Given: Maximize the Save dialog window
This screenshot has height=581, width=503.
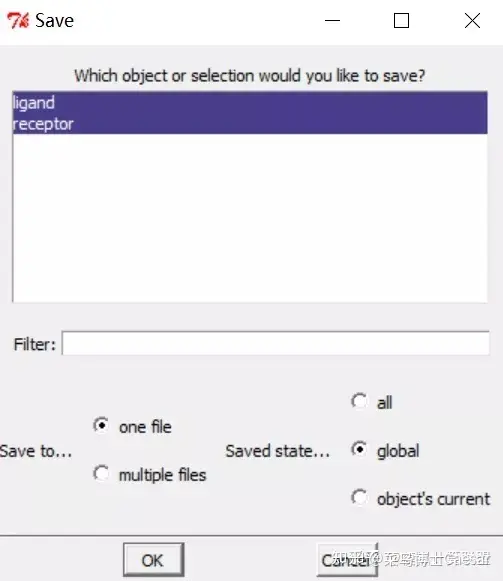Looking at the screenshot, I should 401,21.
